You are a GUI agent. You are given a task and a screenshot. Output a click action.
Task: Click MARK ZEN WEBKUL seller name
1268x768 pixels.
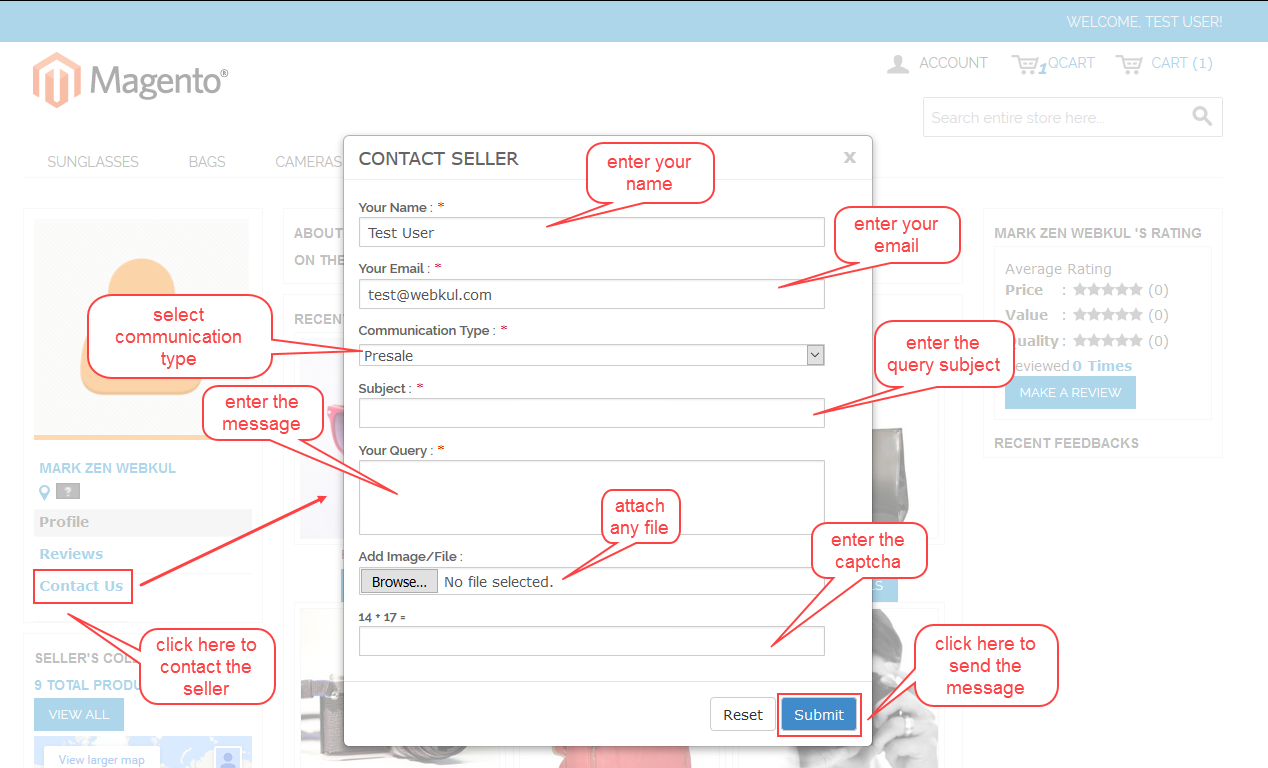click(107, 468)
